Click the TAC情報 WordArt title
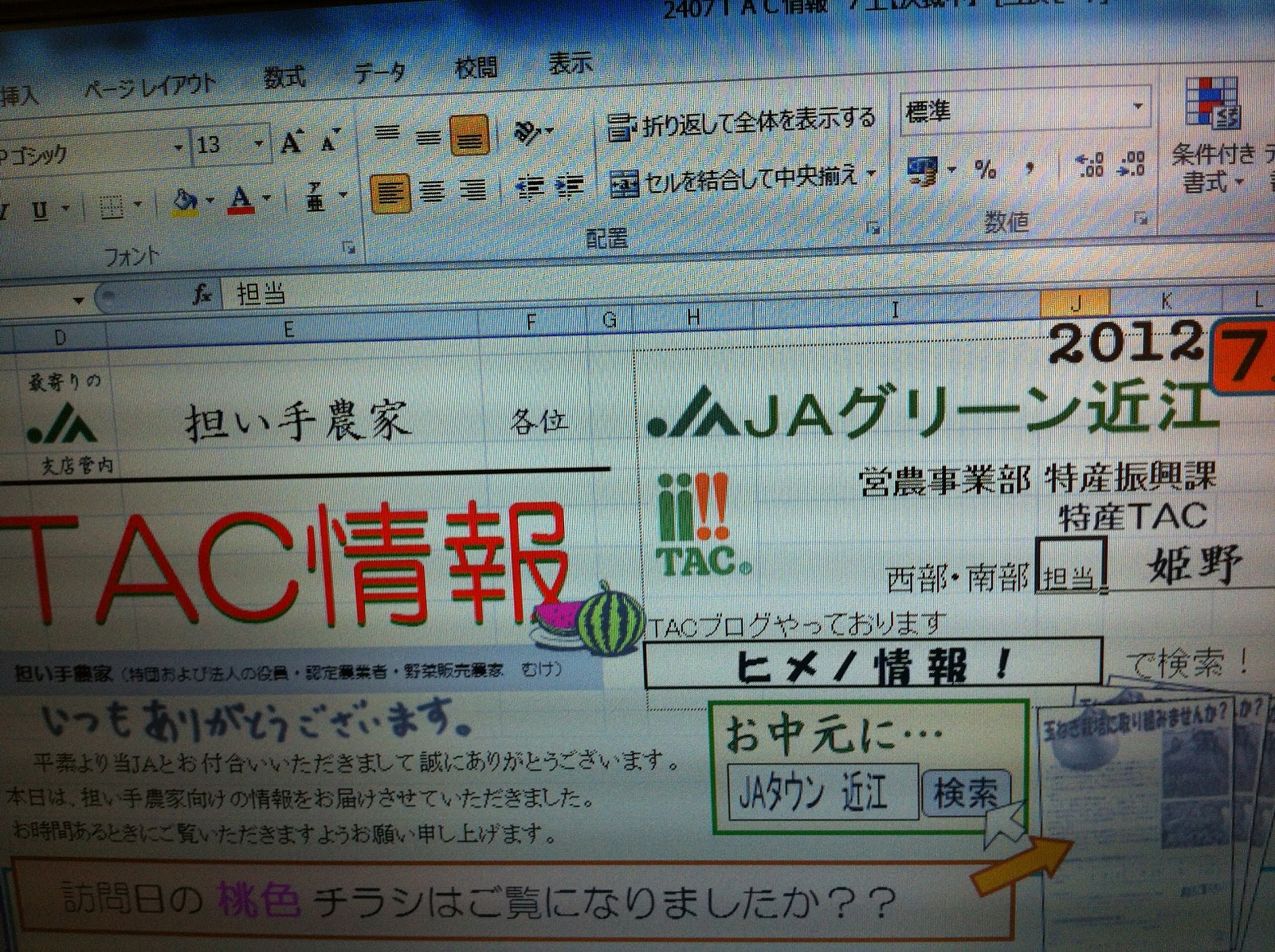1275x952 pixels. coord(287,566)
